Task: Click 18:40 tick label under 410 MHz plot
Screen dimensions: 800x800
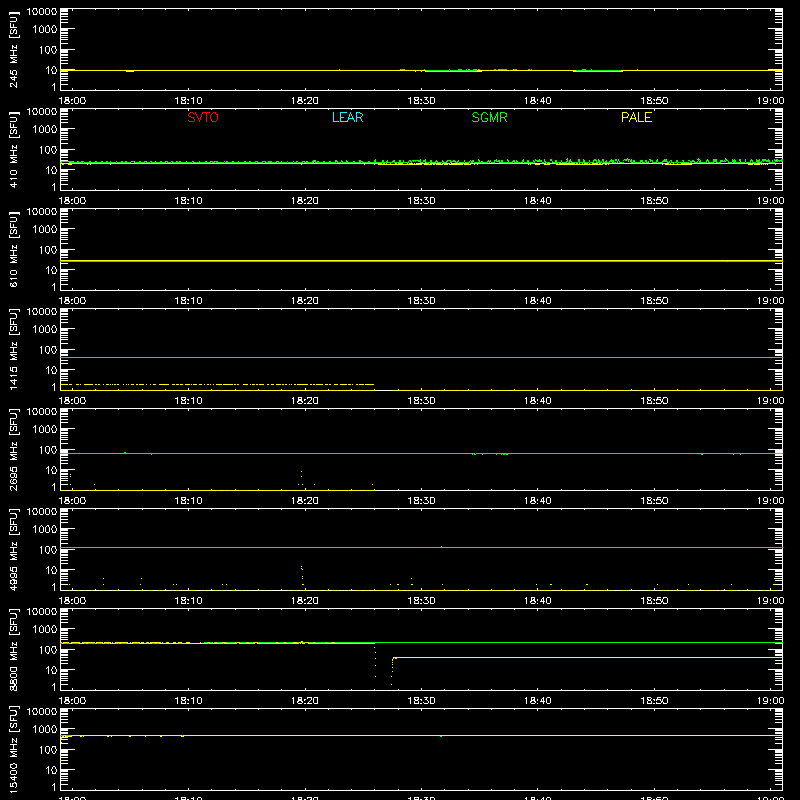Action: click(x=538, y=201)
